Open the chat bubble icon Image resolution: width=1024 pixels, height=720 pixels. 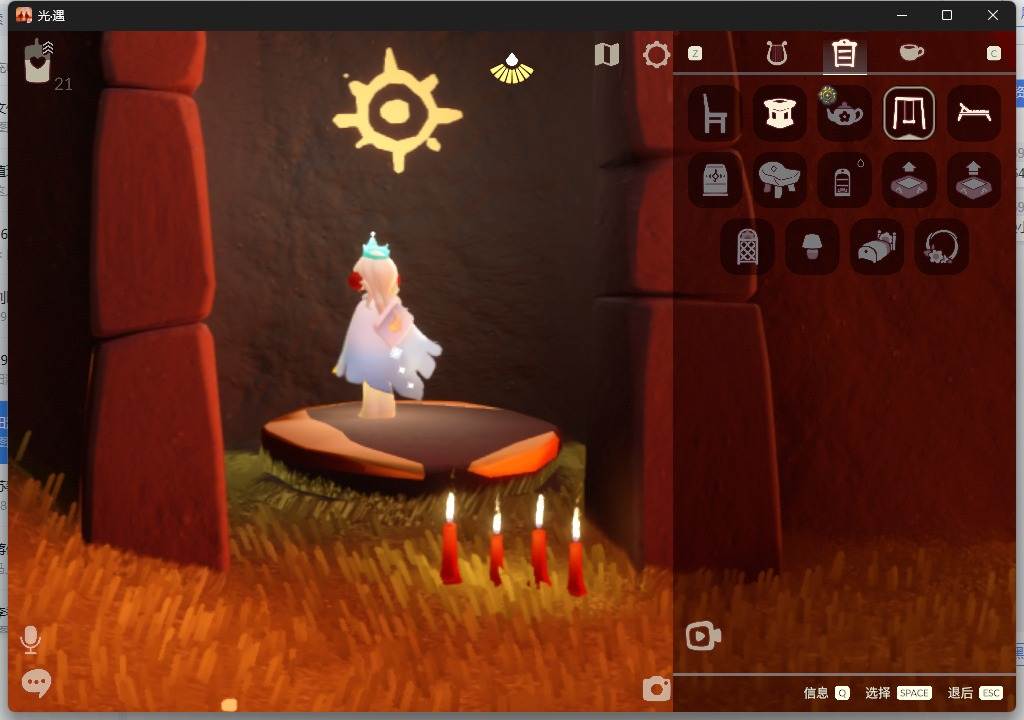(x=36, y=683)
